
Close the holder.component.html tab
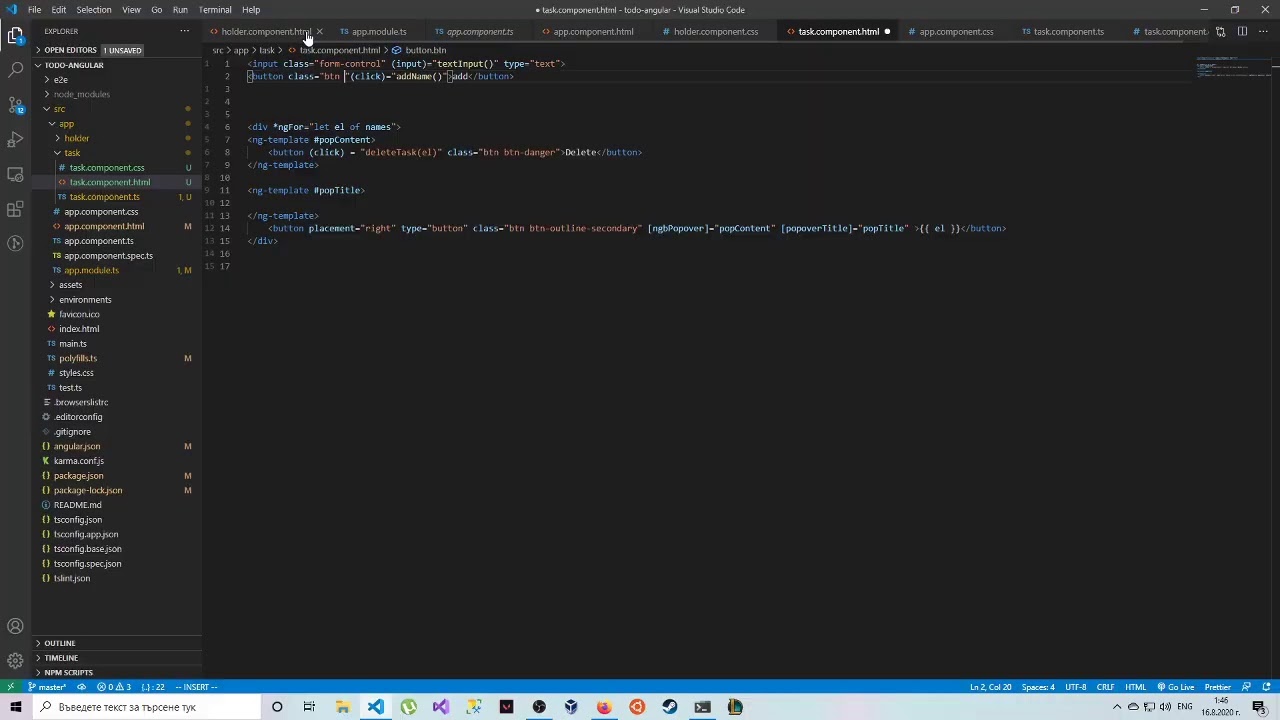click(x=319, y=31)
